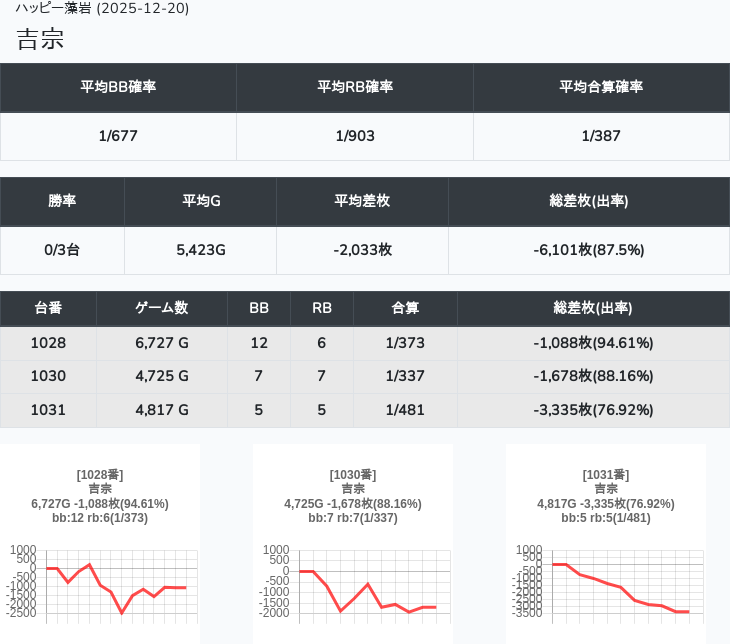Click the 勝率 value 0/3台
This screenshot has width=730, height=644.
(x=62, y=250)
